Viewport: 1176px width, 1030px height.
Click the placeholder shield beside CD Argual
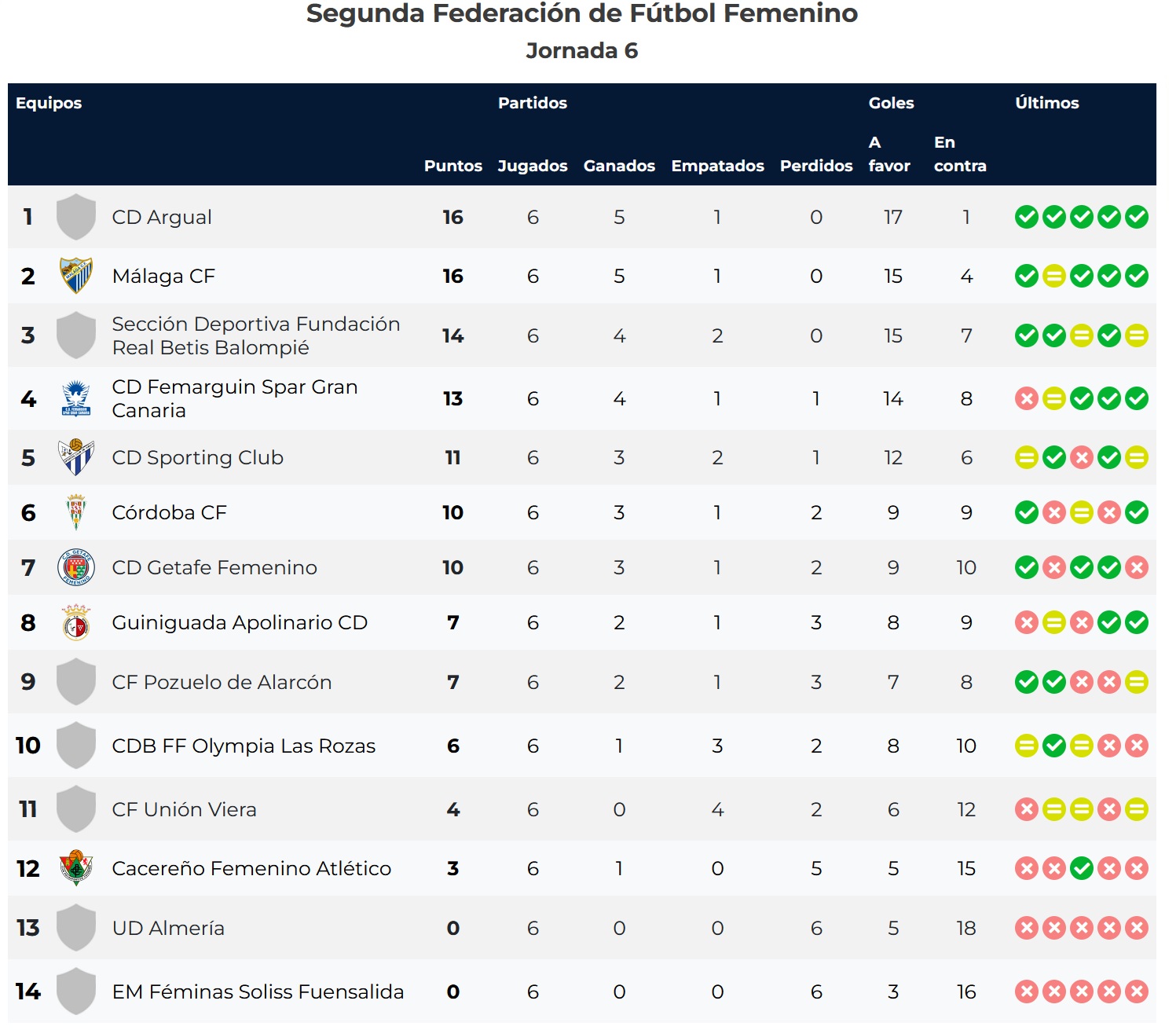(76, 217)
